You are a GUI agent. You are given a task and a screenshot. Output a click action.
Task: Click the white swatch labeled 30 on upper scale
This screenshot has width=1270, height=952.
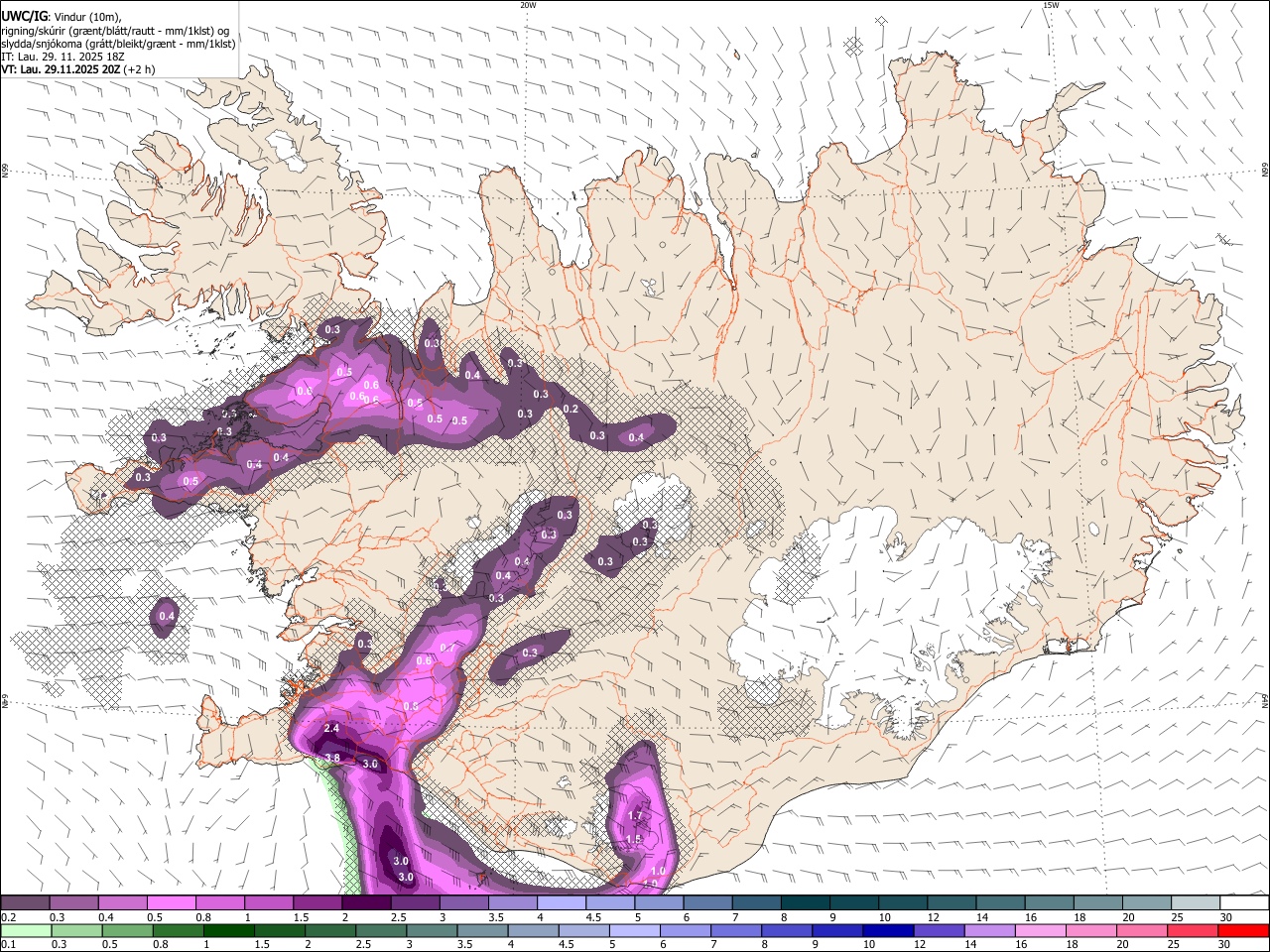[1245, 903]
